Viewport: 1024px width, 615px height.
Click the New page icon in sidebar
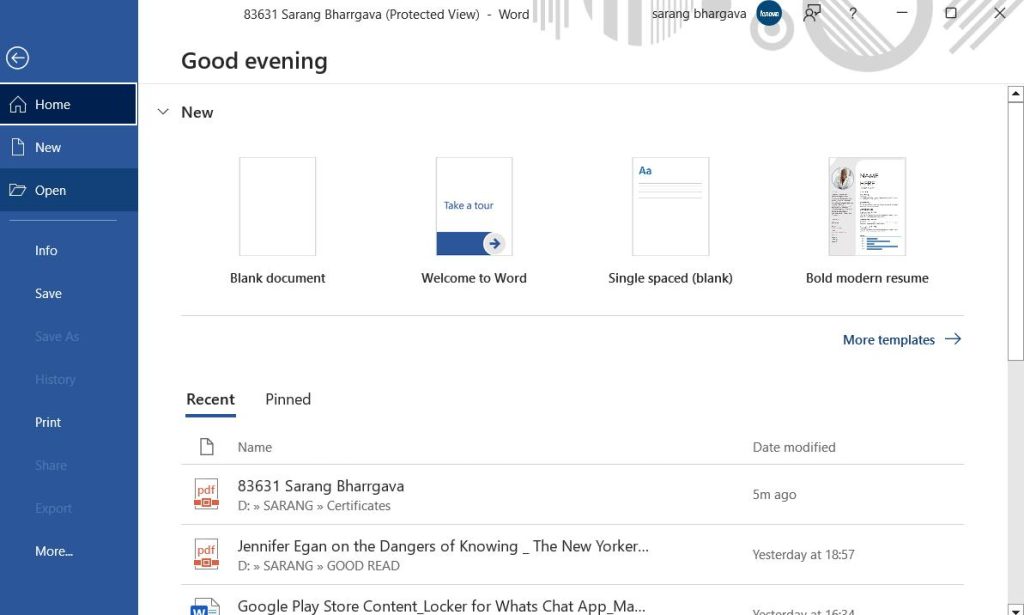point(17,147)
